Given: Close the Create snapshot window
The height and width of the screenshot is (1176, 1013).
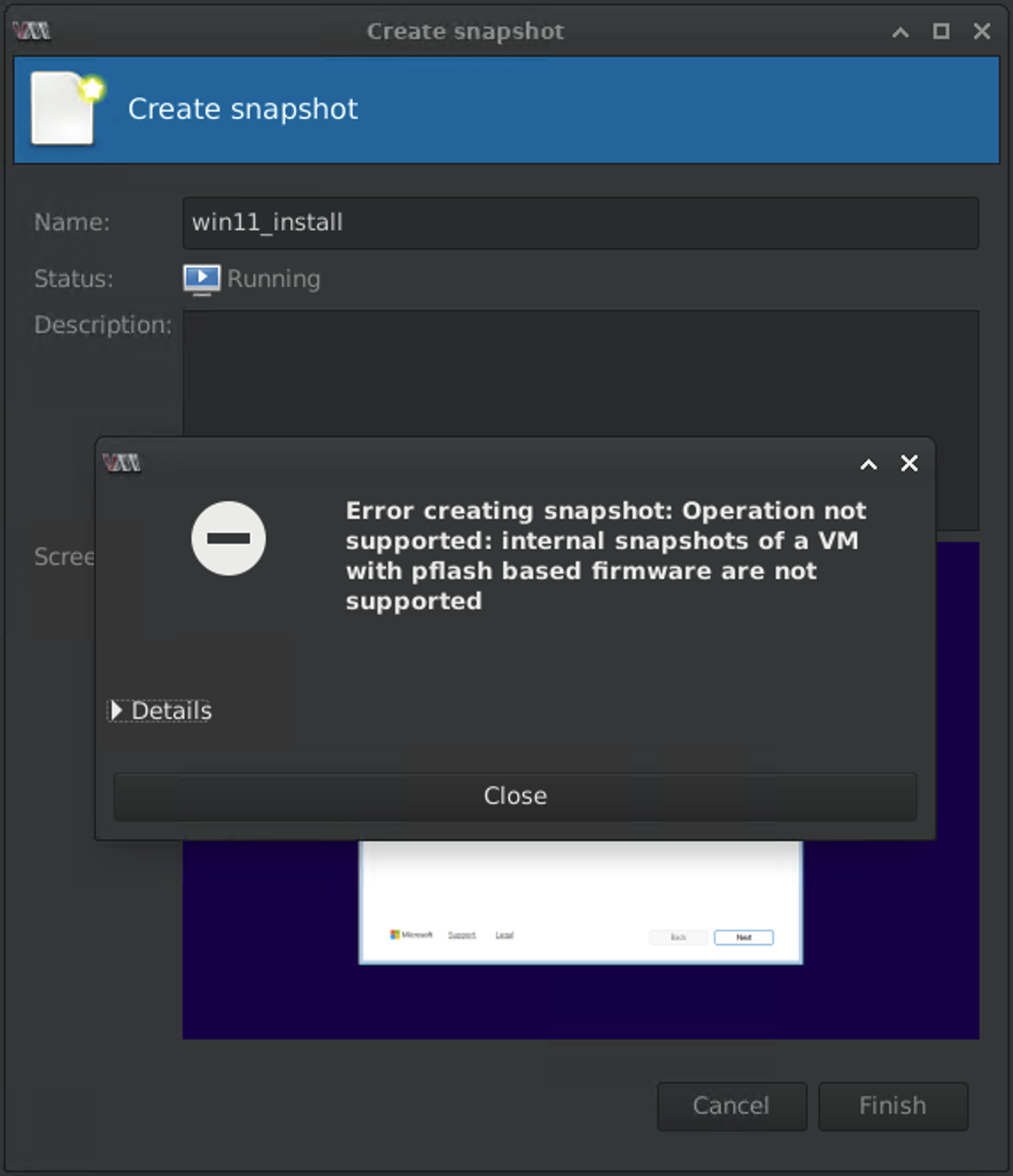Looking at the screenshot, I should pyautogui.click(x=982, y=32).
